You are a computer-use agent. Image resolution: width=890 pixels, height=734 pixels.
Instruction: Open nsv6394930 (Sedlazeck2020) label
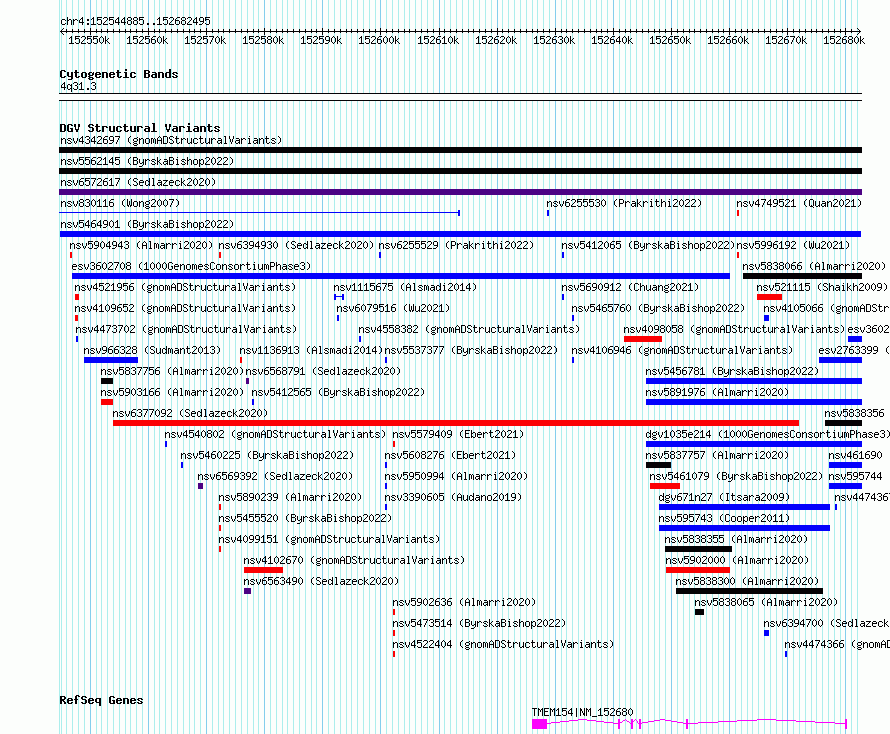pos(296,245)
